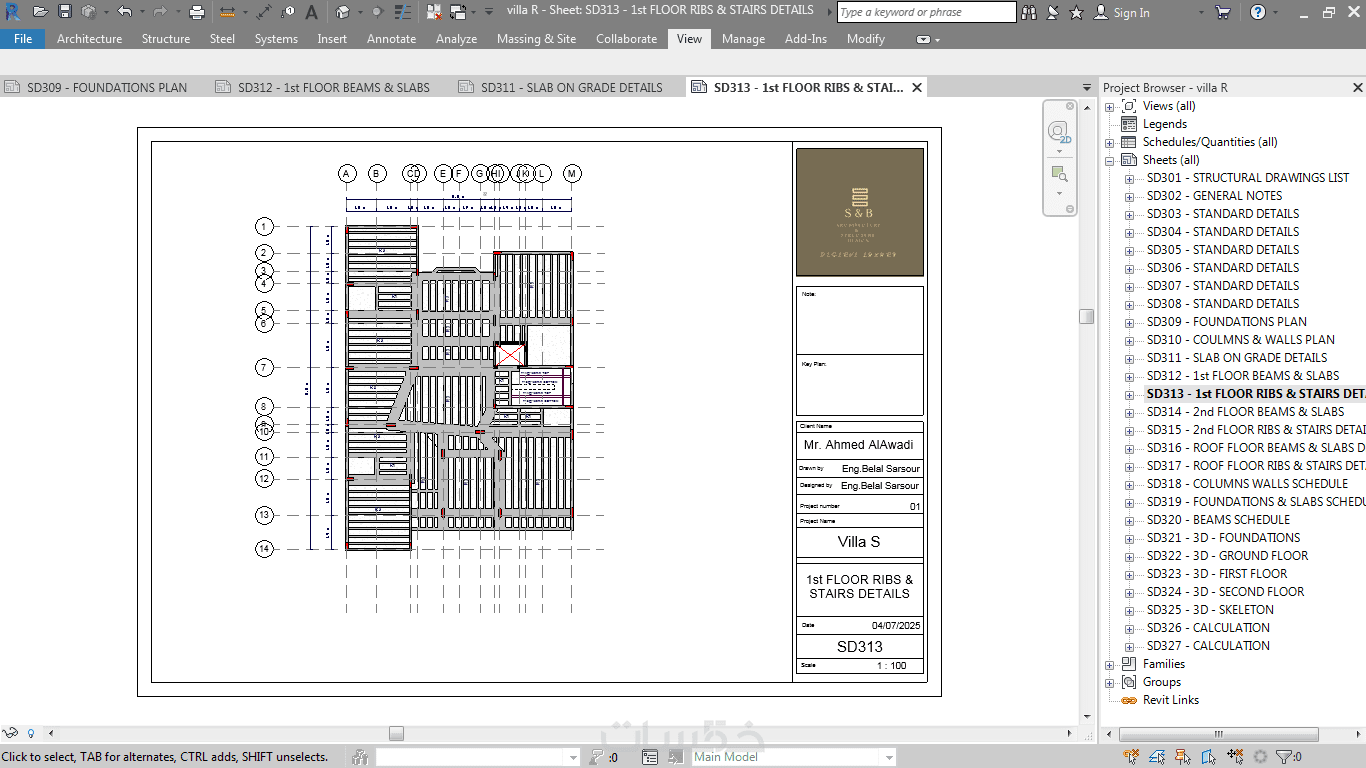The width and height of the screenshot is (1366, 768).
Task: Open the 2D Steering Wheel in navigation bar
Action: tap(1058, 132)
